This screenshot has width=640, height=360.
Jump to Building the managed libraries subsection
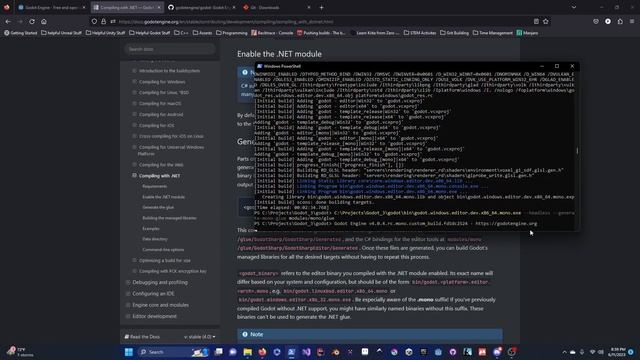coord(169,218)
